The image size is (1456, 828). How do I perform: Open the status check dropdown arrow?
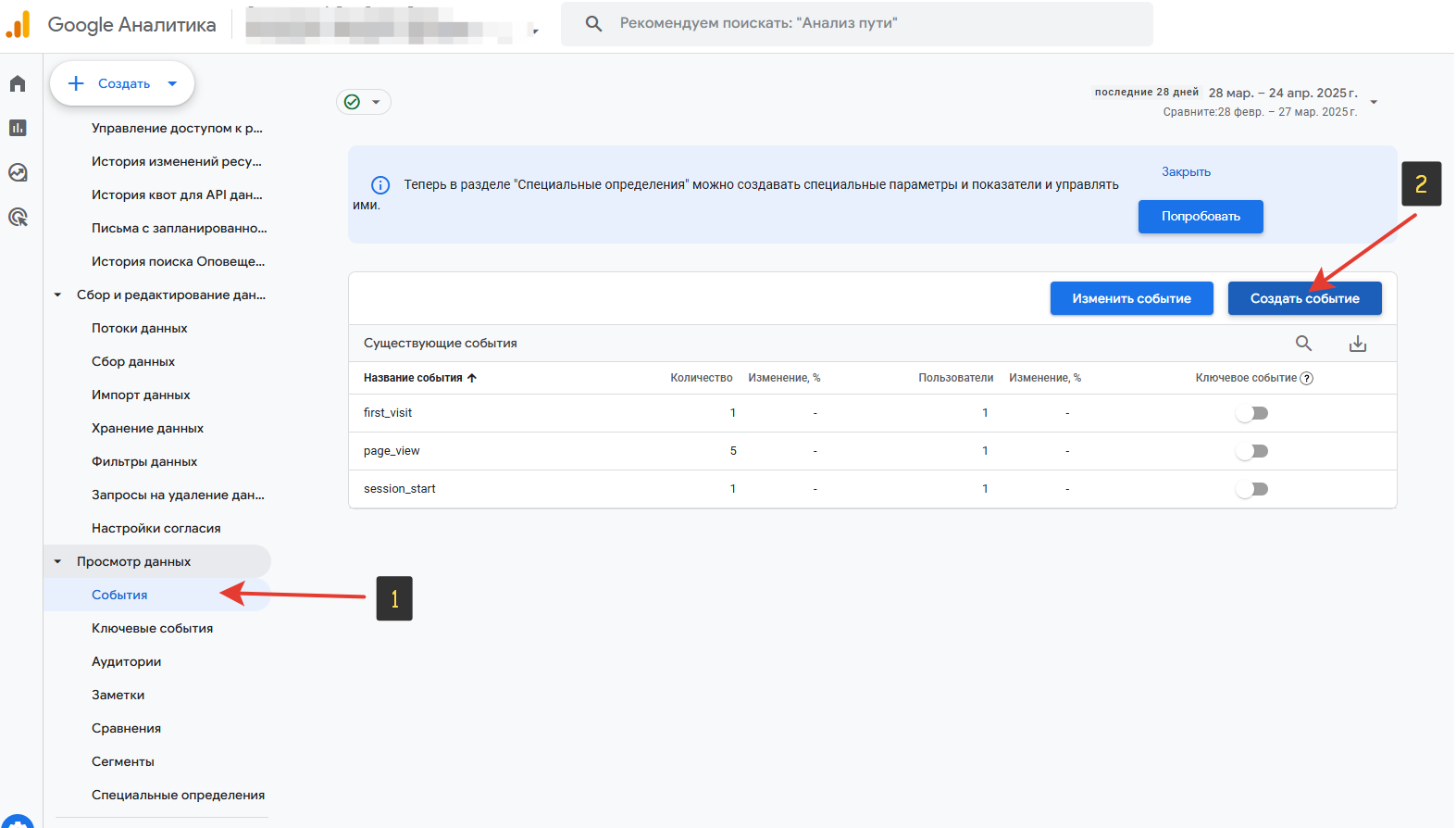(376, 102)
